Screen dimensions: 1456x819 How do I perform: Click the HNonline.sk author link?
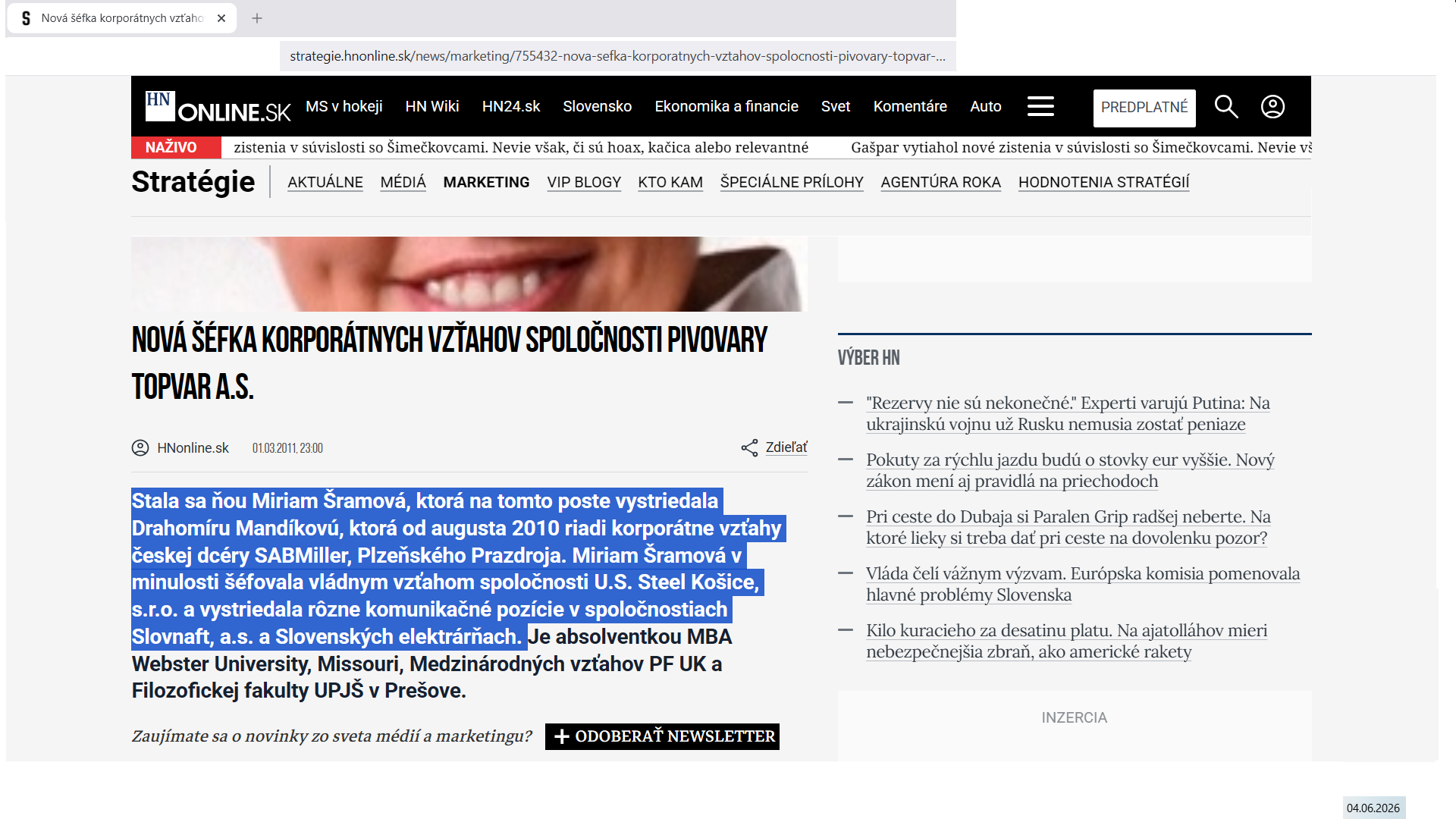(x=193, y=448)
